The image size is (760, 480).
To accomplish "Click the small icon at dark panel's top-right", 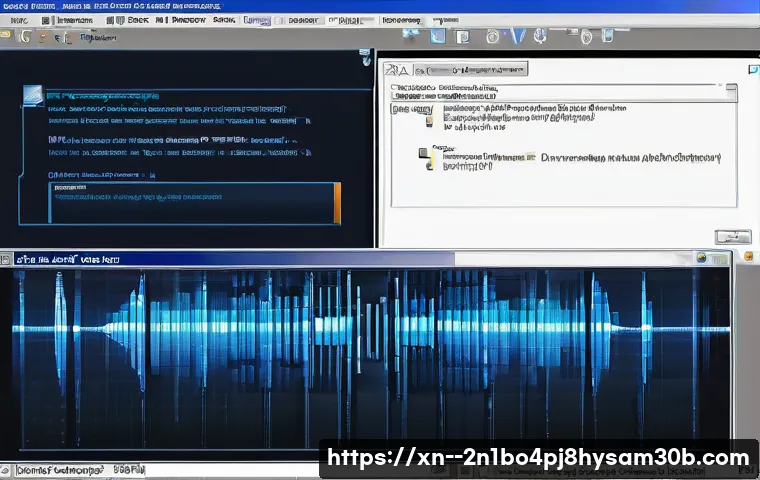I will click(366, 57).
